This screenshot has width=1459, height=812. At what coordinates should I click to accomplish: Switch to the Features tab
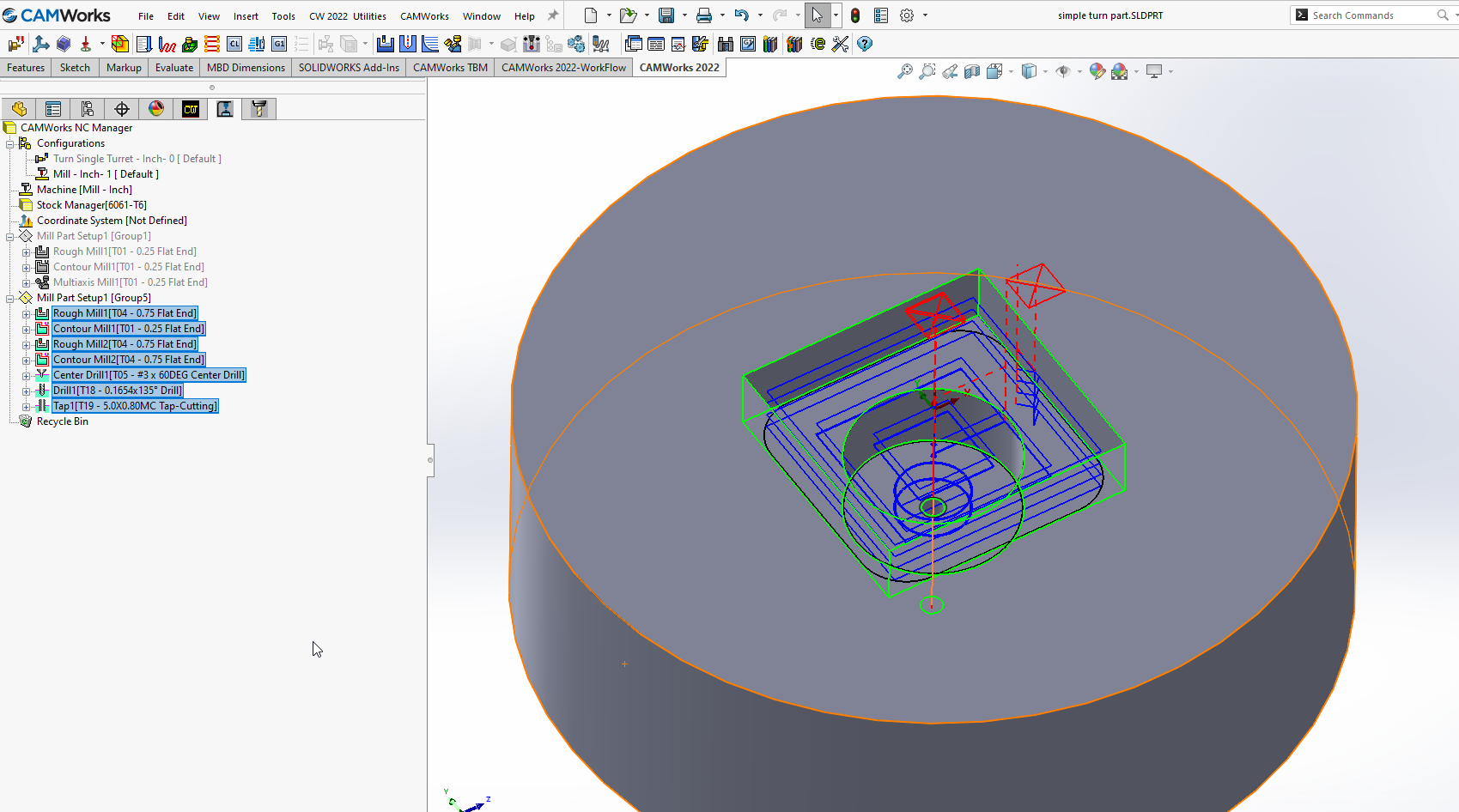pos(26,68)
